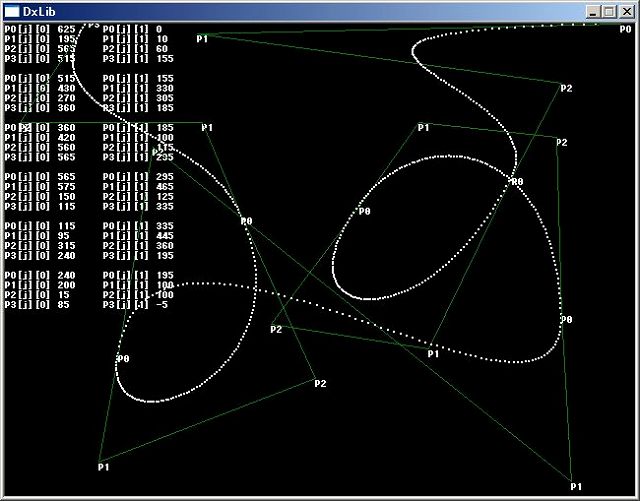Select the row reading P0[j][0] 625
640x501 pixels.
(40, 29)
